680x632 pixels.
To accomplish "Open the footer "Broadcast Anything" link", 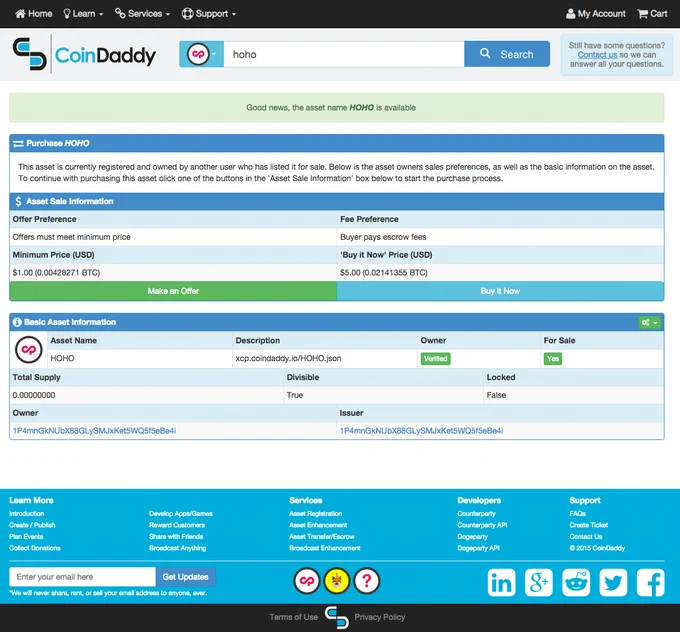I will pos(178,548).
